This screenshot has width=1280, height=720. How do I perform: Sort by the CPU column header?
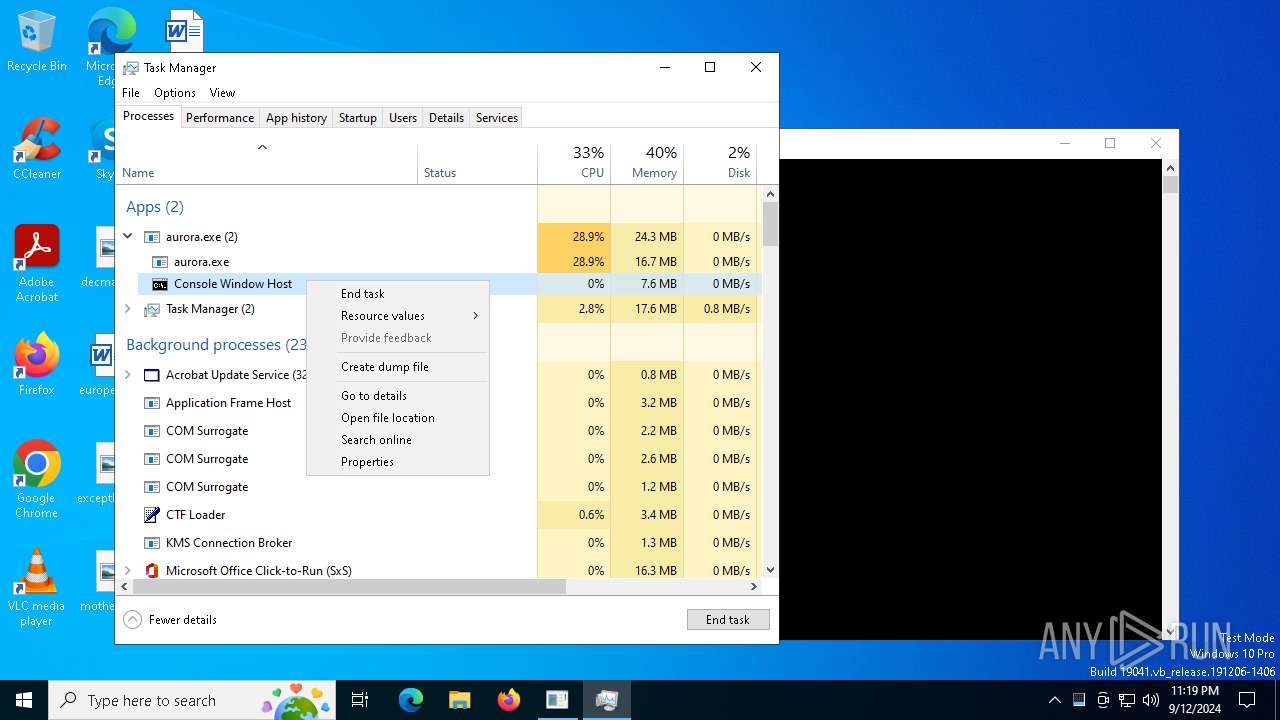click(574, 164)
